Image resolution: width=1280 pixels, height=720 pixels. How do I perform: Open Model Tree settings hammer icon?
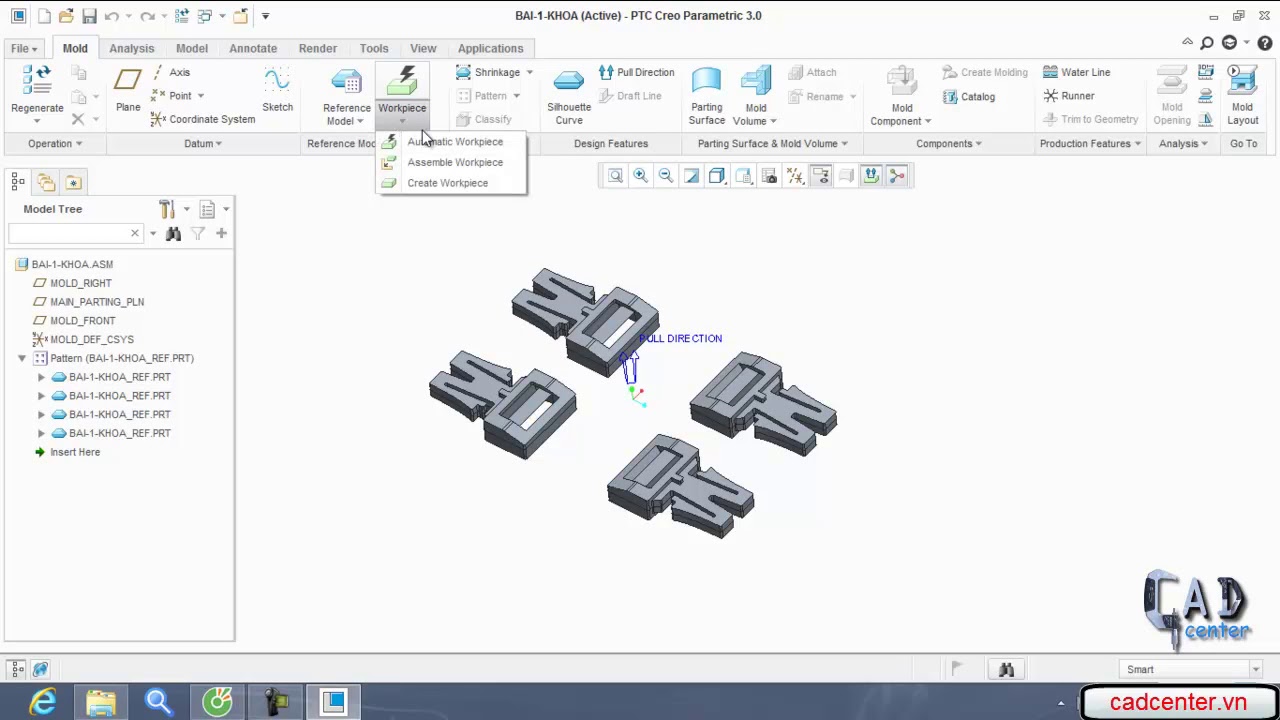point(167,209)
